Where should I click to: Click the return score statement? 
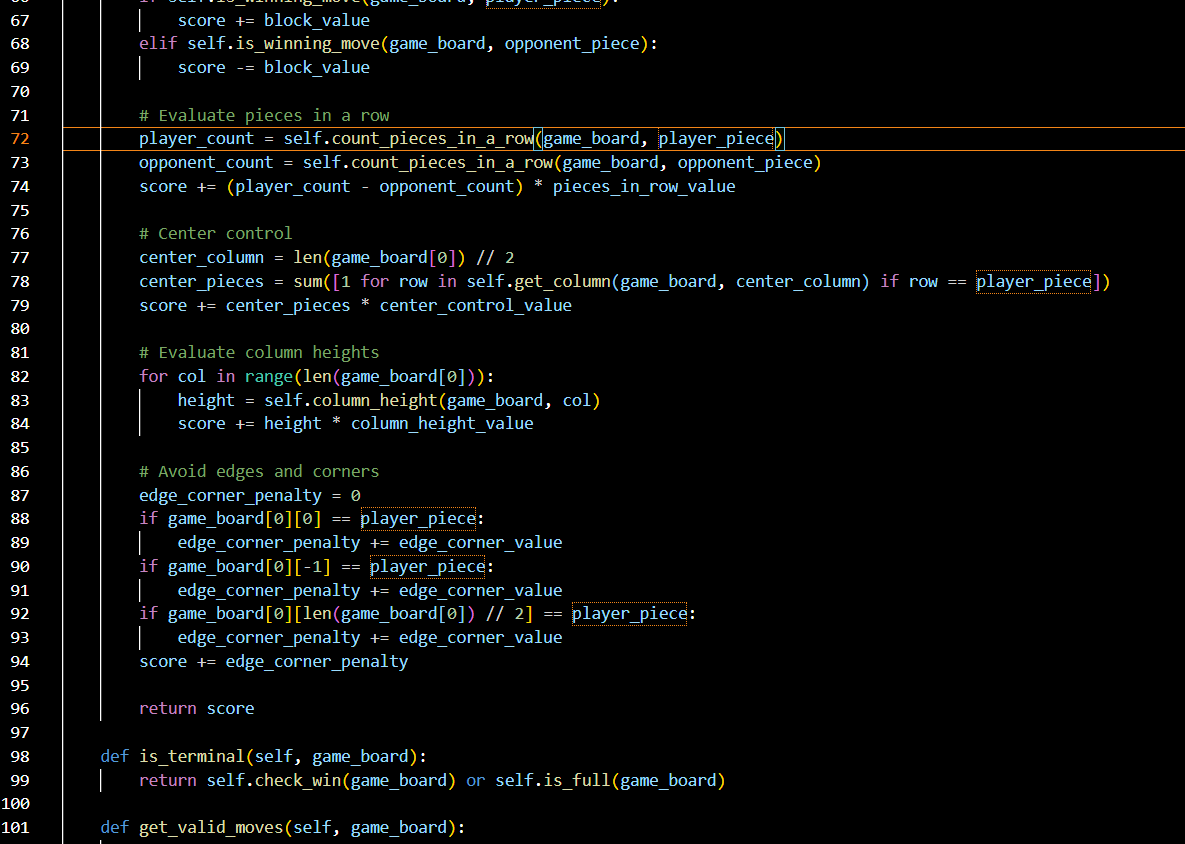(196, 708)
